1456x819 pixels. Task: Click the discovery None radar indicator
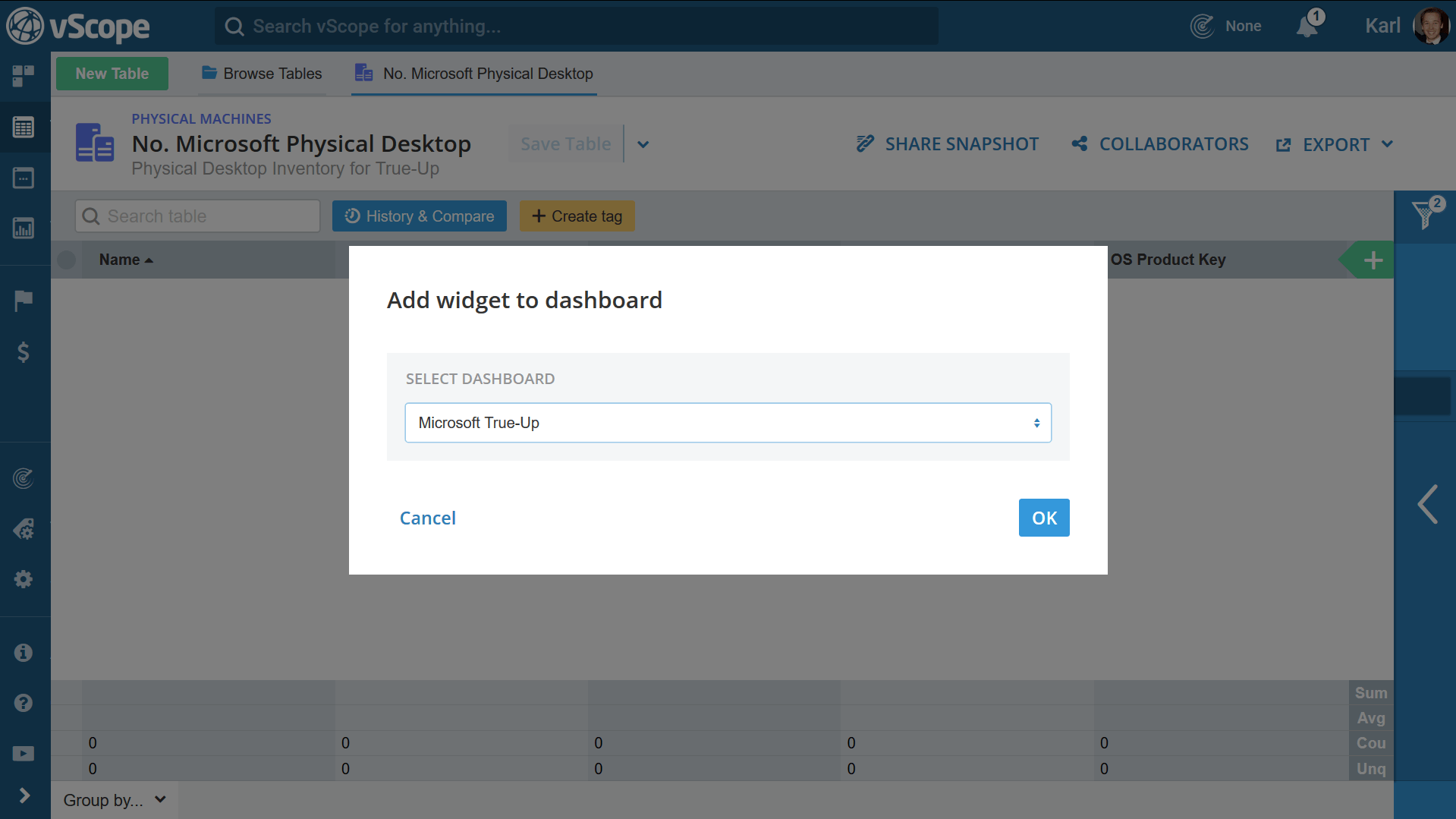point(1225,27)
